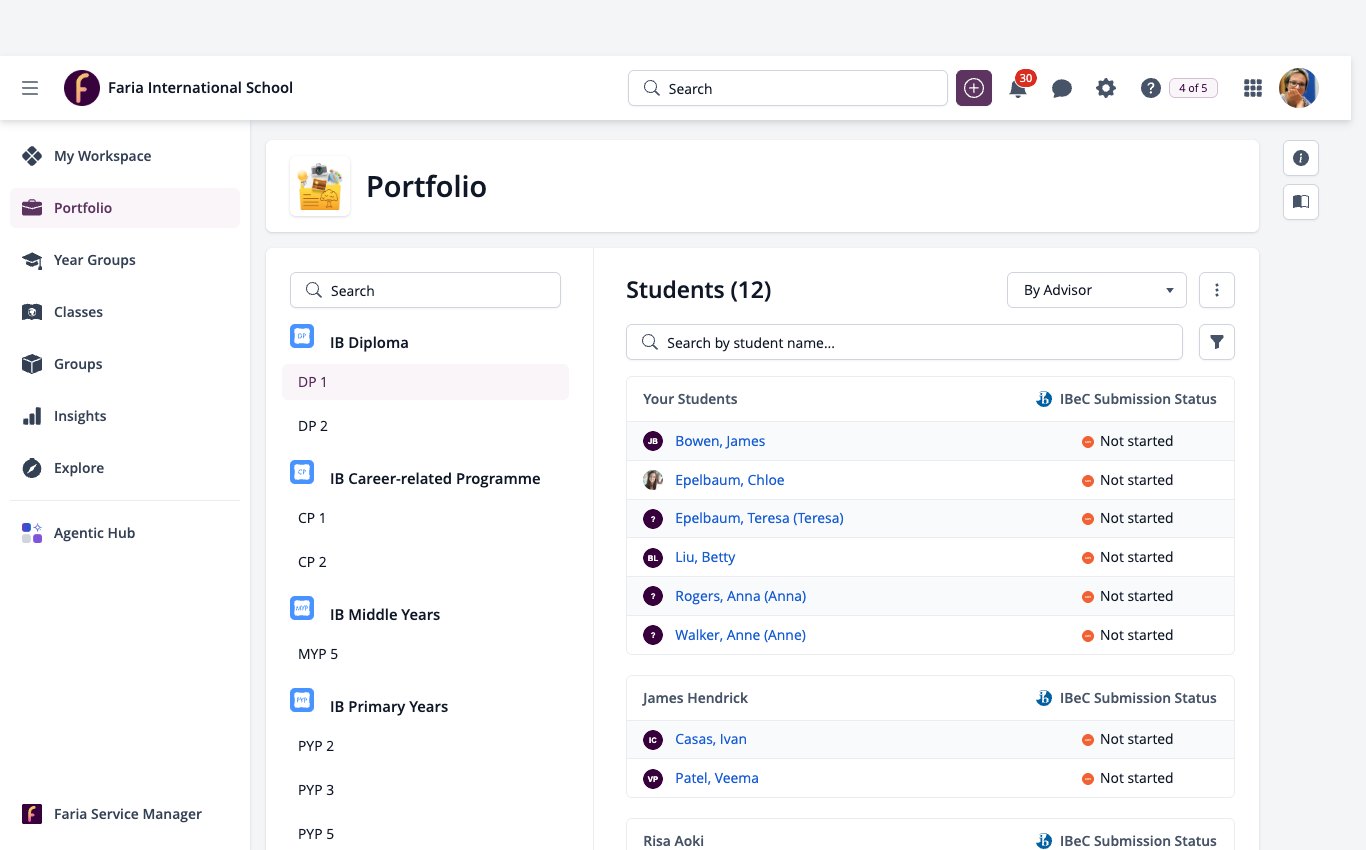1366x850 pixels.
Task: Open Faria Service Manager link
Action: [125, 814]
